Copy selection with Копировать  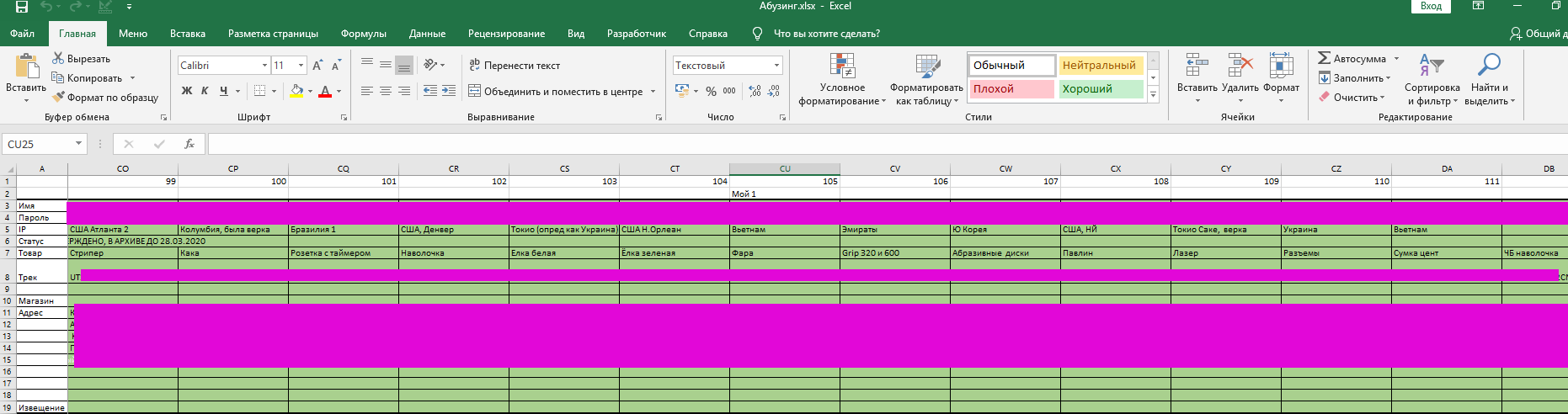pos(88,78)
